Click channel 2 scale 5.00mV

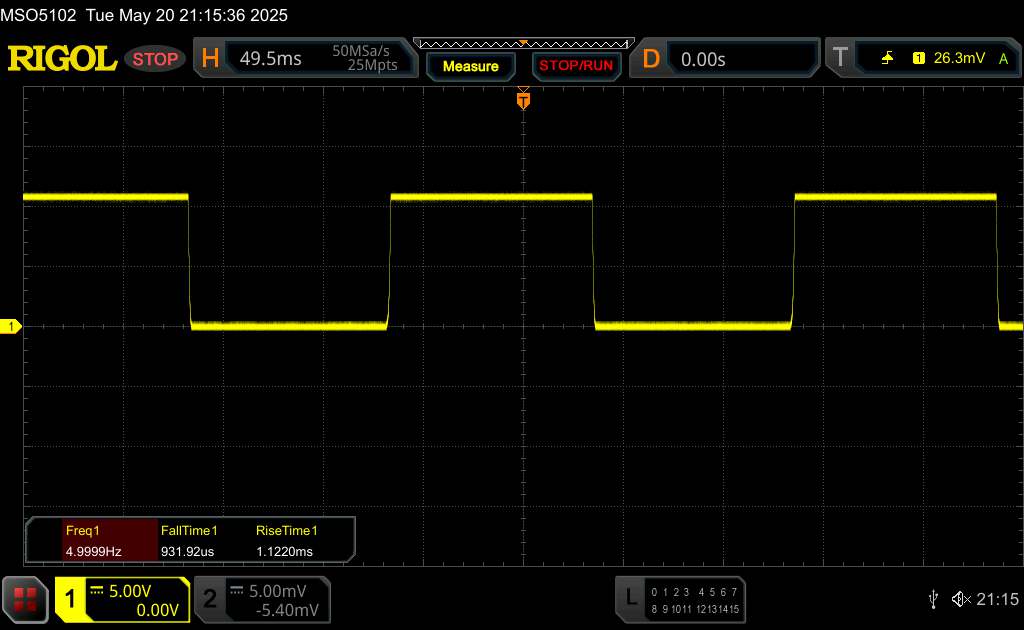[x=278, y=591]
